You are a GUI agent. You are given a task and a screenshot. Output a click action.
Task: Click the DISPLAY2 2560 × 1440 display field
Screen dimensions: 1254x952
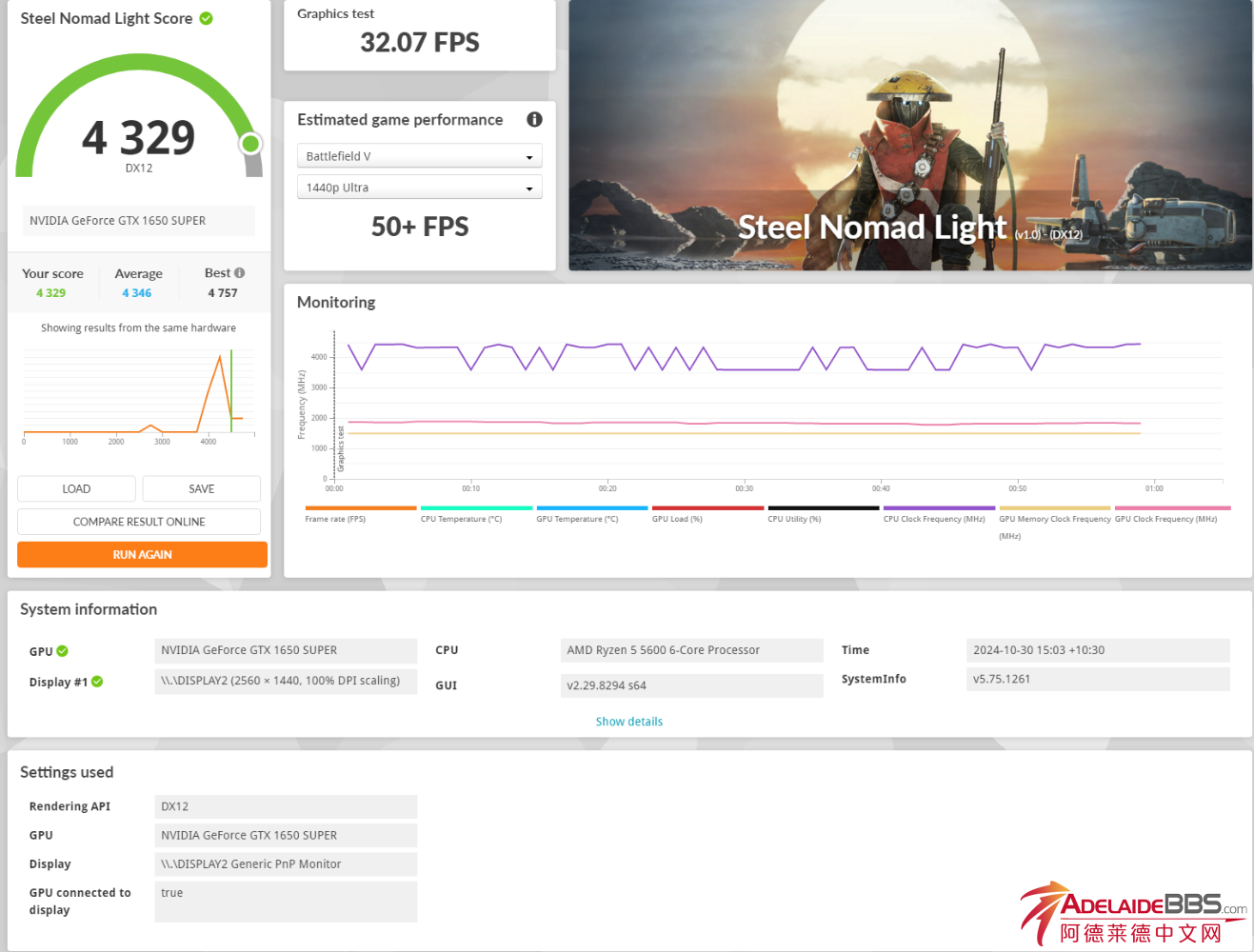tap(286, 681)
